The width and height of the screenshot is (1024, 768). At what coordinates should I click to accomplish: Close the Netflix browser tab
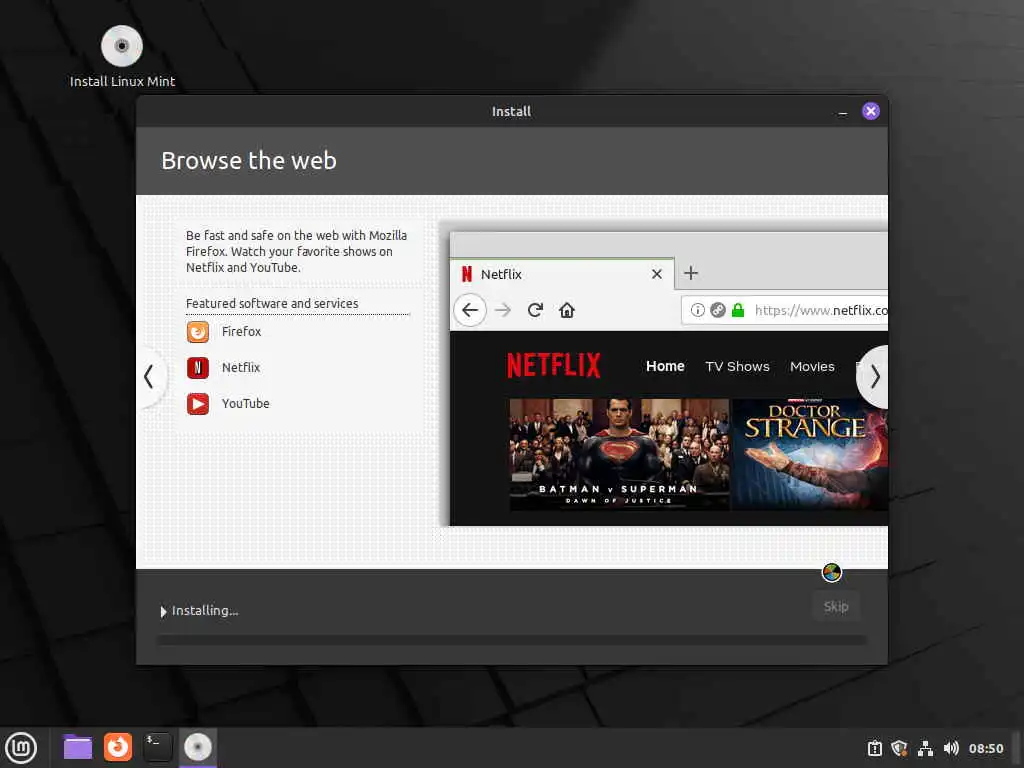click(x=657, y=274)
